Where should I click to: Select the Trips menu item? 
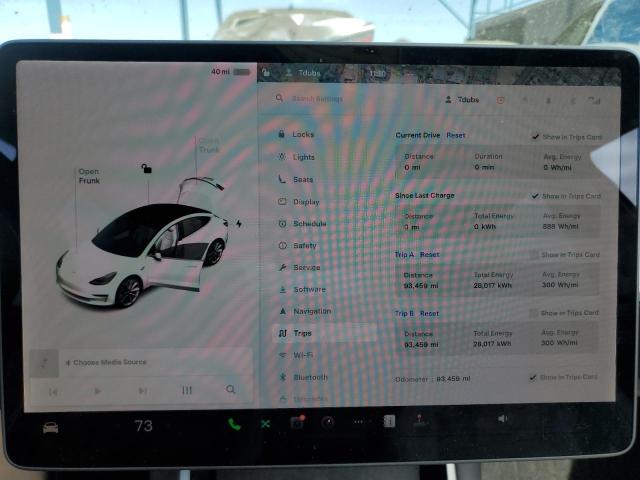point(324,333)
